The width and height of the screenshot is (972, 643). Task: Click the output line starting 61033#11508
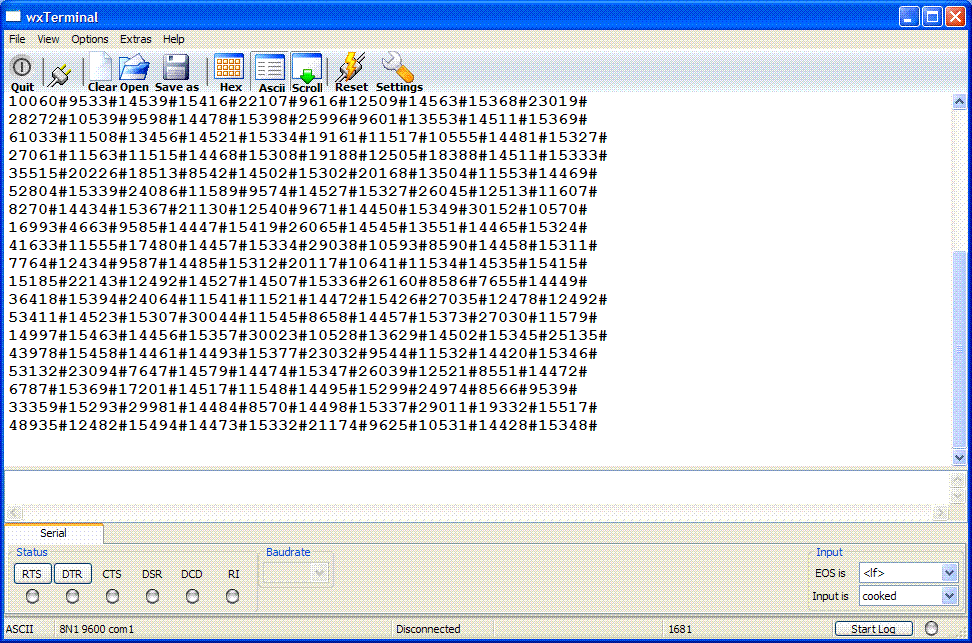click(308, 138)
